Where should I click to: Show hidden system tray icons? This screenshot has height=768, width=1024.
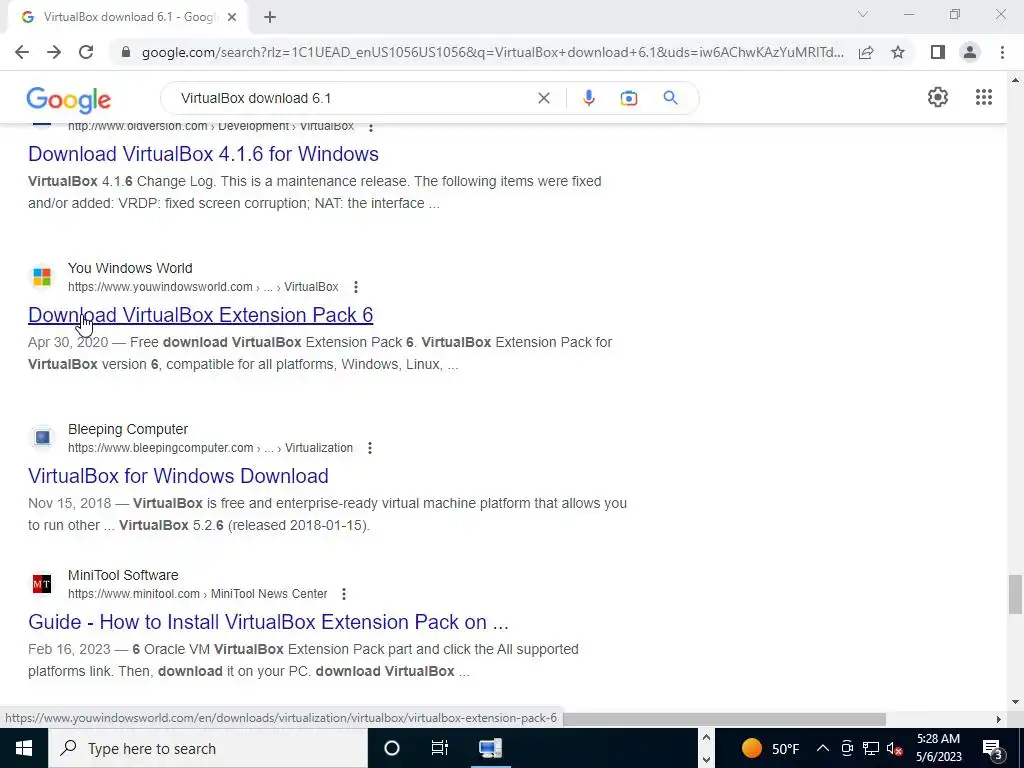(x=823, y=748)
